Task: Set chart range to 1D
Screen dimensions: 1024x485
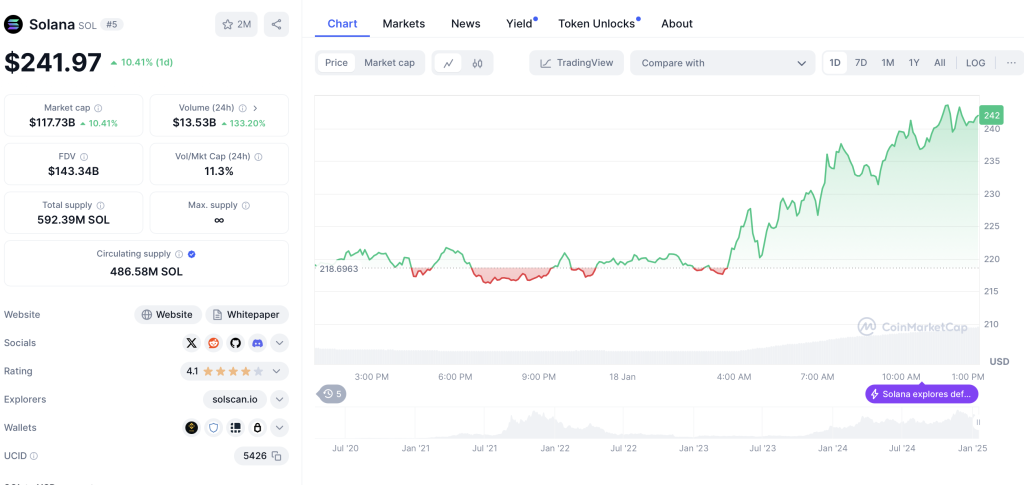Action: coord(835,63)
